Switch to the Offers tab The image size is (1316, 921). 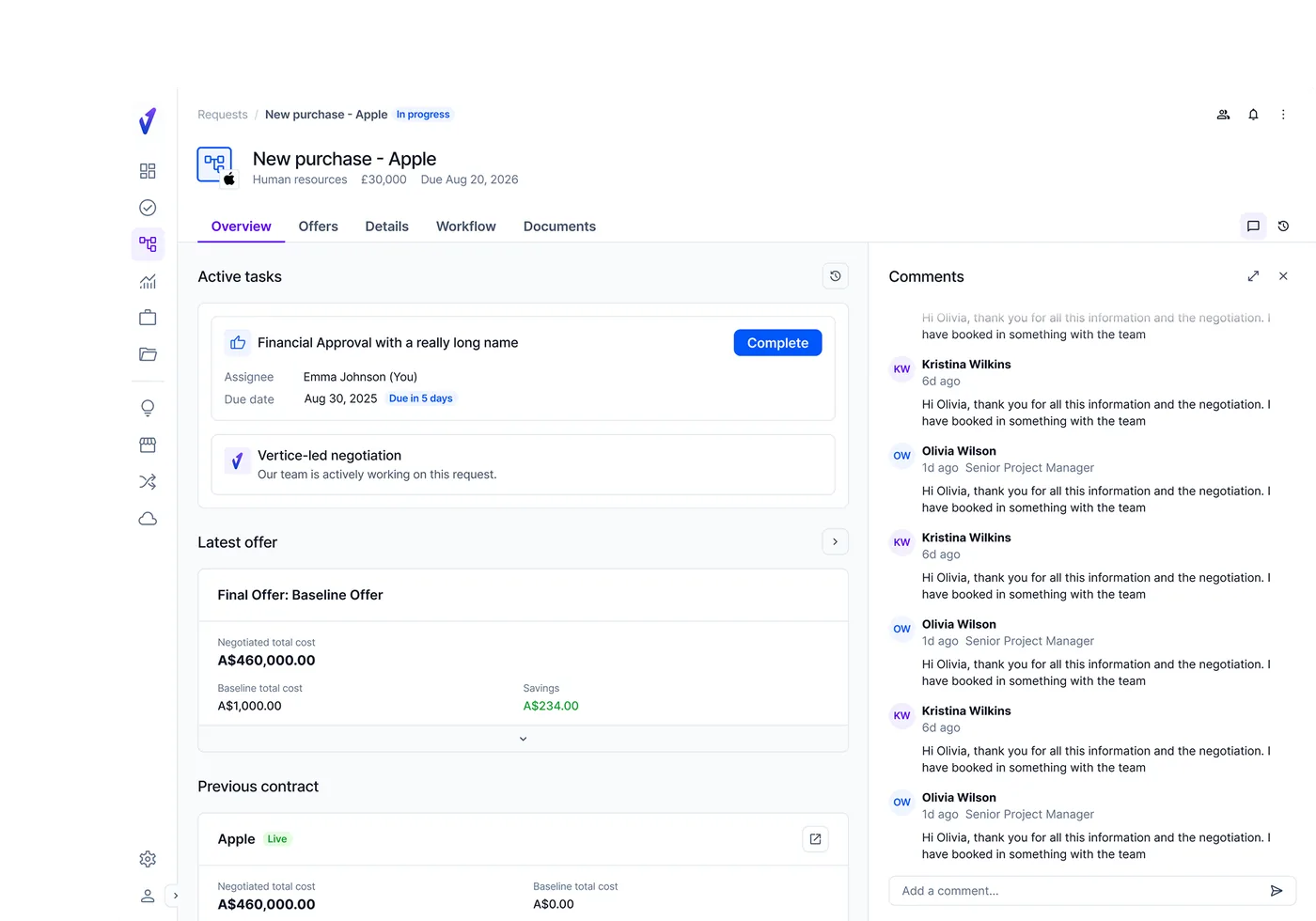319,226
